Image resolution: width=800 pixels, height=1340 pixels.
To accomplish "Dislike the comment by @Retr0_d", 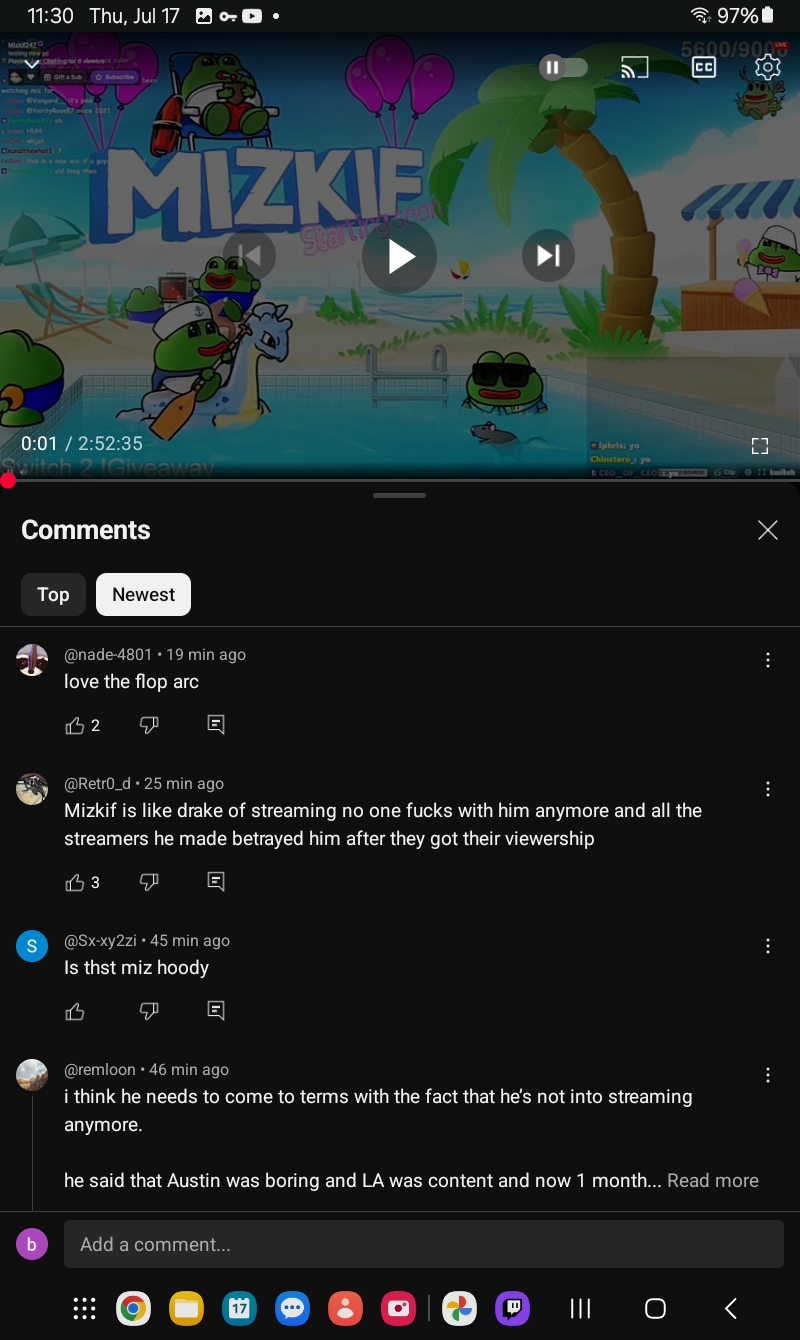I will click(x=149, y=882).
